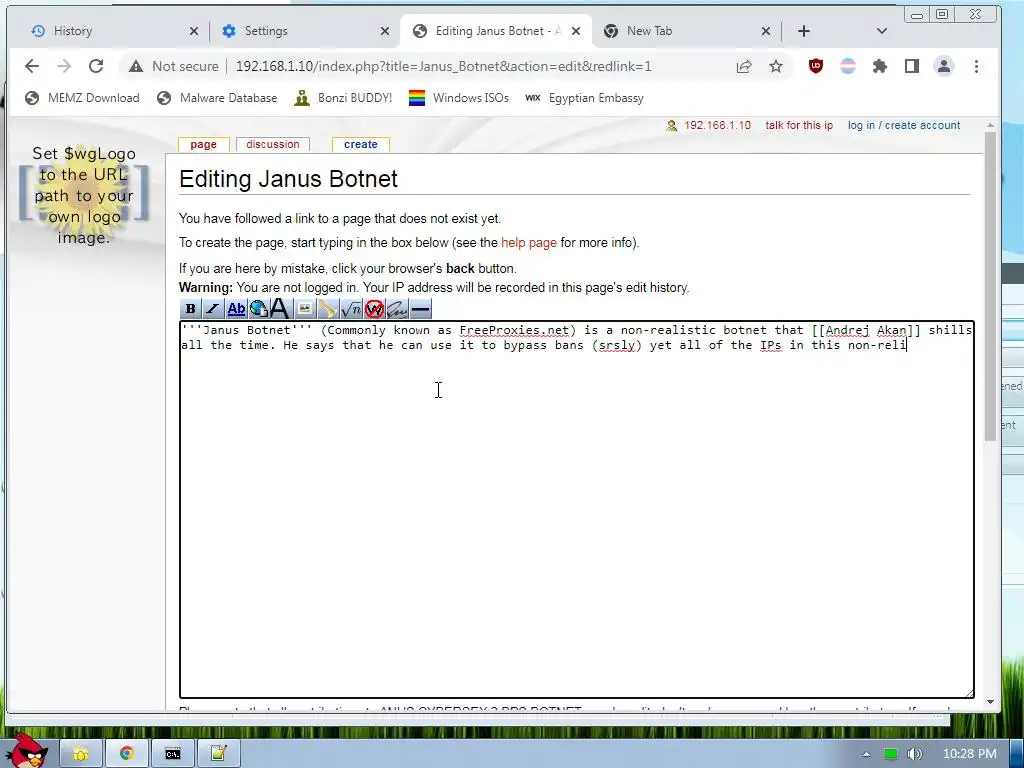Go back in browser history
Viewport: 1024px width, 768px height.
tap(31, 66)
